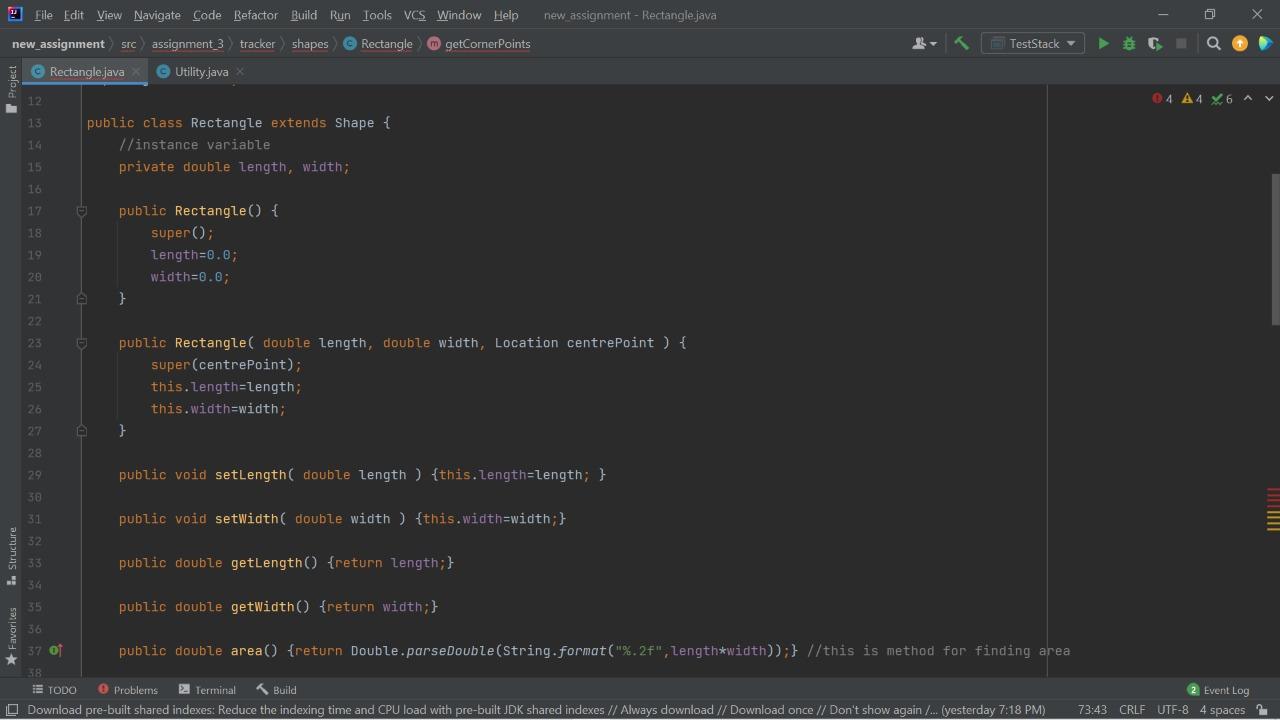Open Search Everywhere magnifier icon
This screenshot has height=720, width=1280.
[x=1214, y=44]
